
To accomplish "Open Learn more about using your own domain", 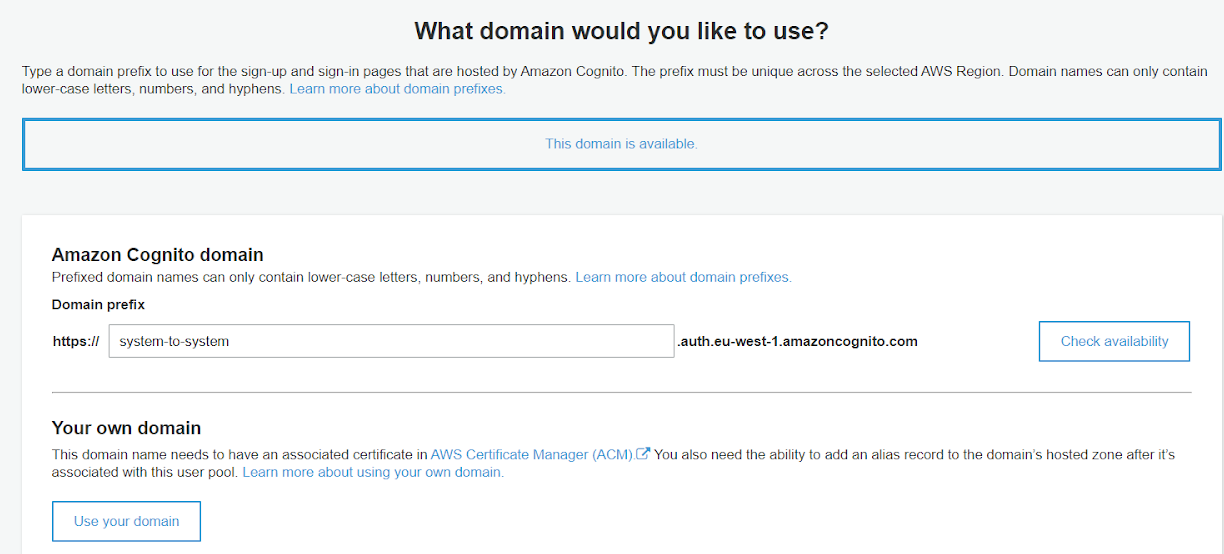I will pos(373,472).
